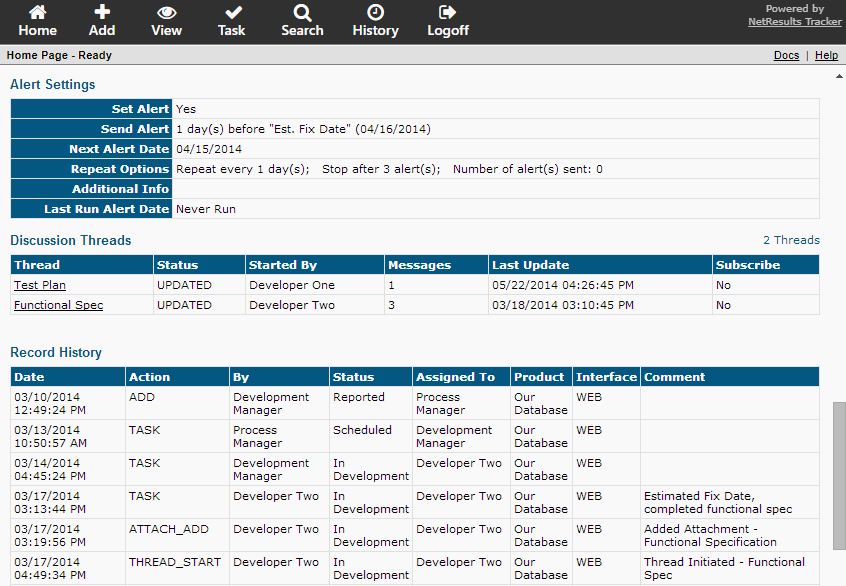The width and height of the screenshot is (846, 586).
Task: Click the Action column header
Action: pos(178,377)
